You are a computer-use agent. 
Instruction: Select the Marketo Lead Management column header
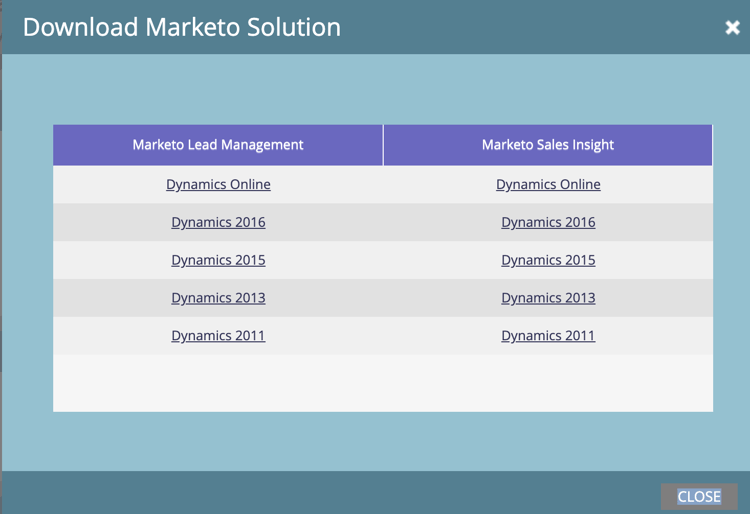pyautogui.click(x=218, y=145)
